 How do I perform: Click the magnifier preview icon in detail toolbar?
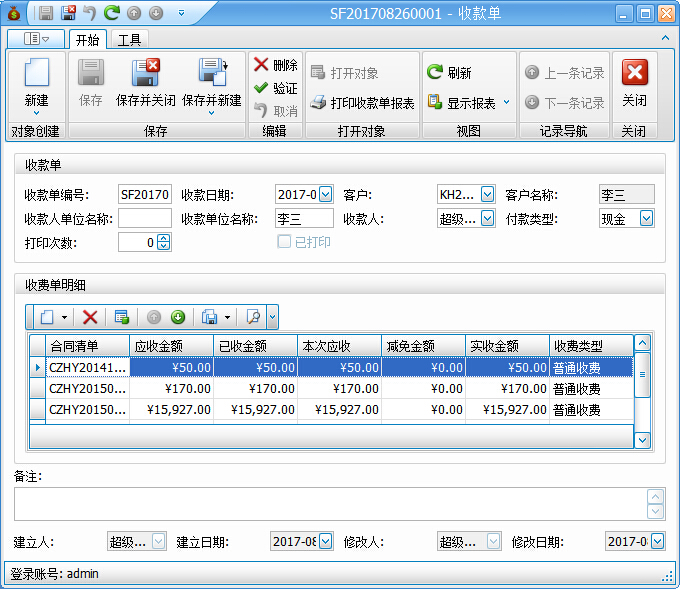[x=253, y=317]
